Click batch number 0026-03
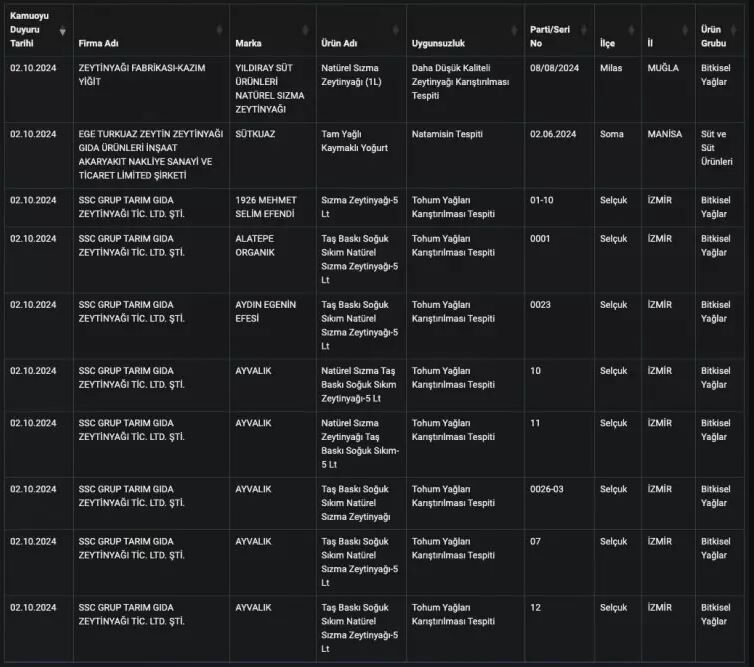This screenshot has width=754, height=667. [547, 489]
